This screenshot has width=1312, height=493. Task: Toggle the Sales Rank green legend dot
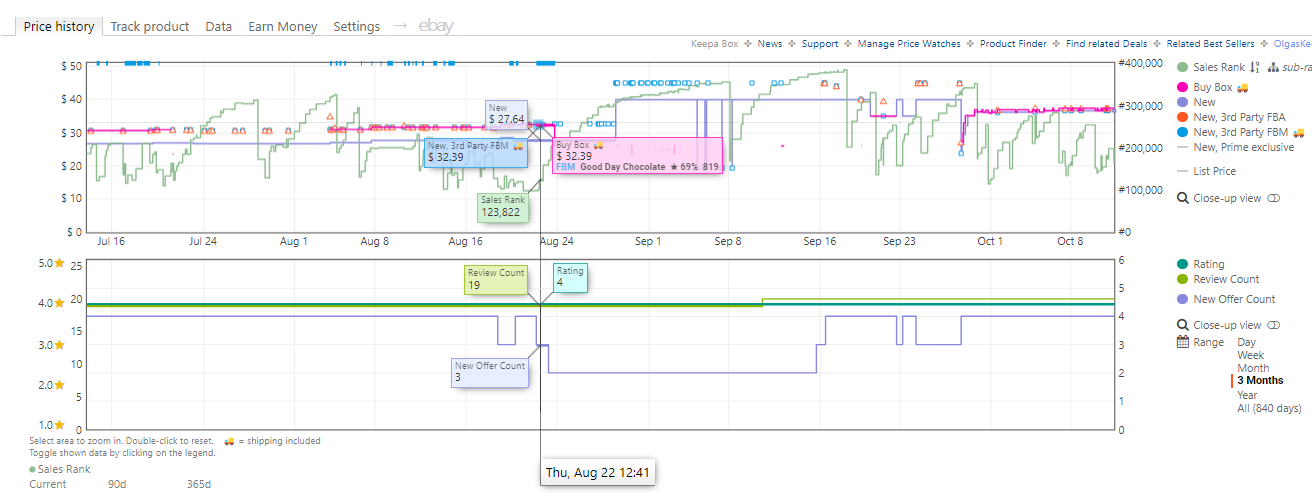click(1184, 68)
